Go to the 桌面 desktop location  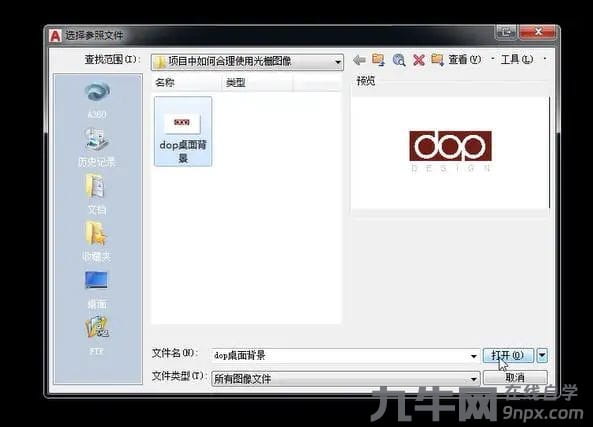(97, 289)
